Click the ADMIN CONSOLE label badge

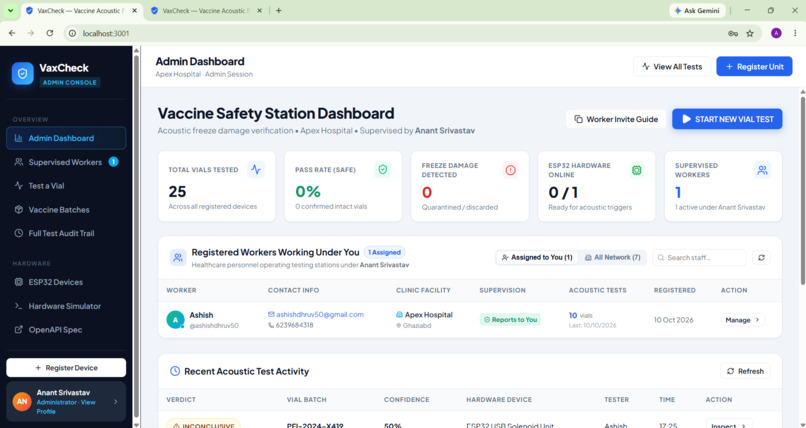pyautogui.click(x=69, y=82)
